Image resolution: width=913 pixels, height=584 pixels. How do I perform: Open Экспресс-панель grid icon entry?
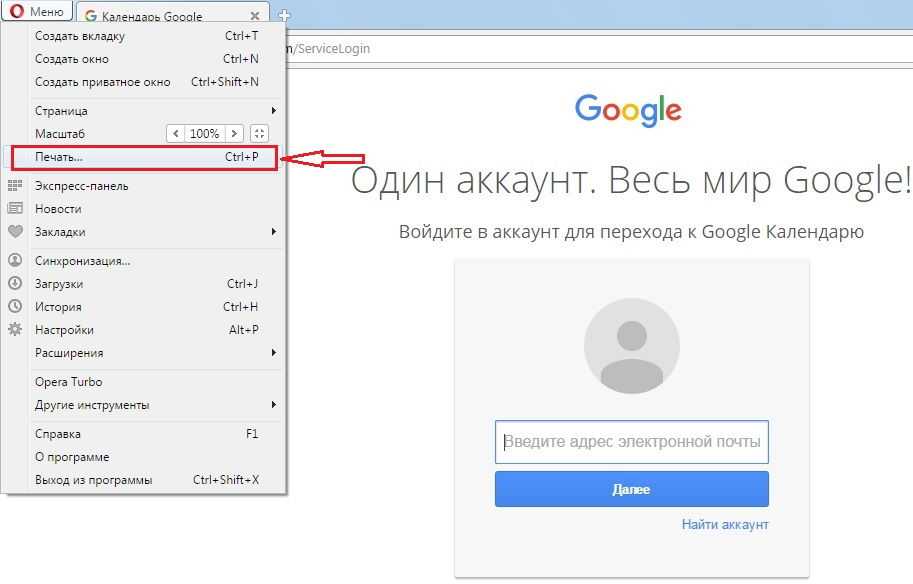pyautogui.click(x=82, y=186)
